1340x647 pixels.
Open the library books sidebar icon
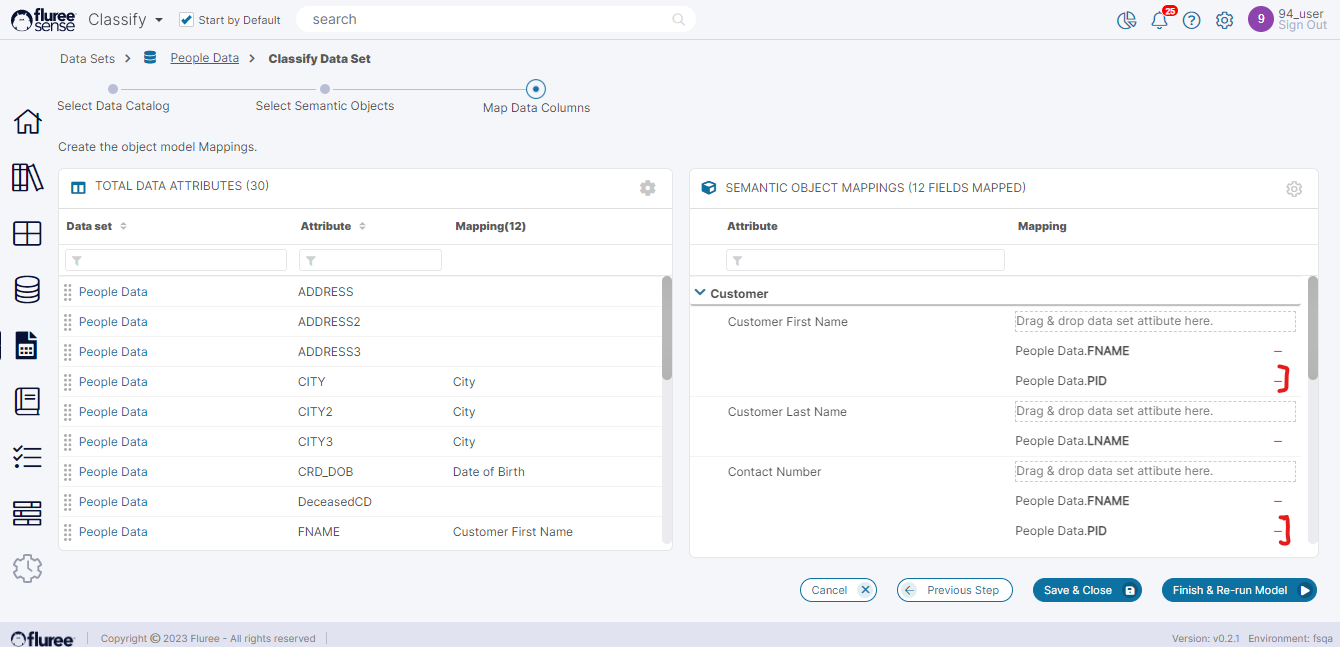(27, 178)
